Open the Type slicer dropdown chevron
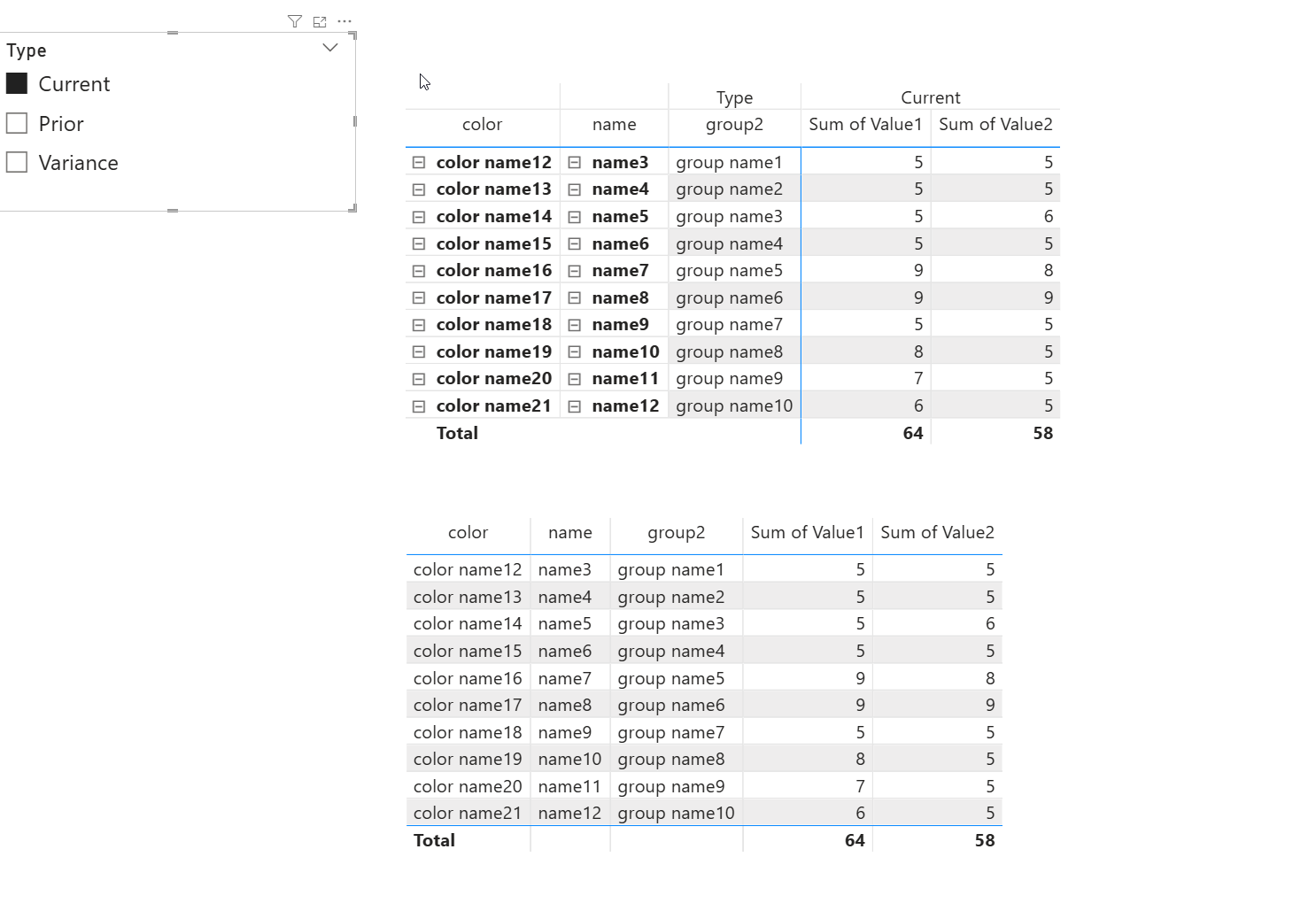 (330, 48)
